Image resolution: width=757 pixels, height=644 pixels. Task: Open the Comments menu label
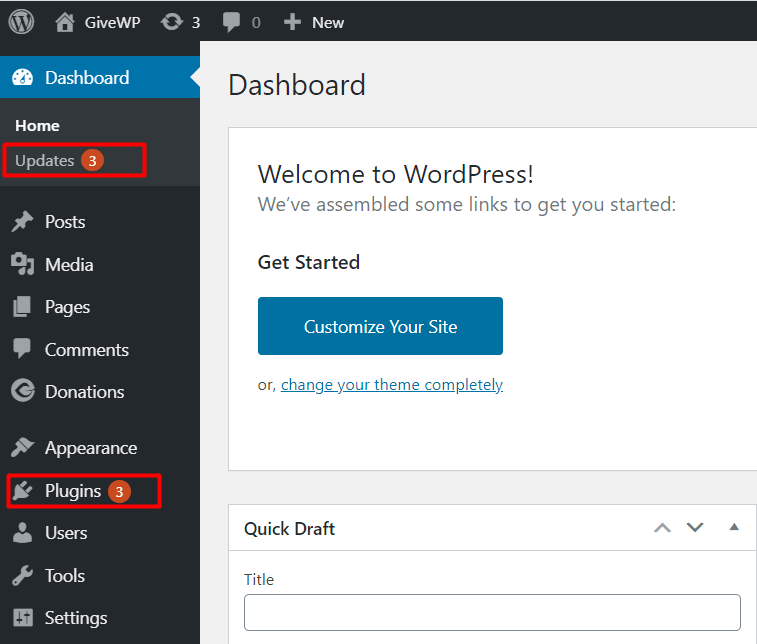tap(87, 350)
